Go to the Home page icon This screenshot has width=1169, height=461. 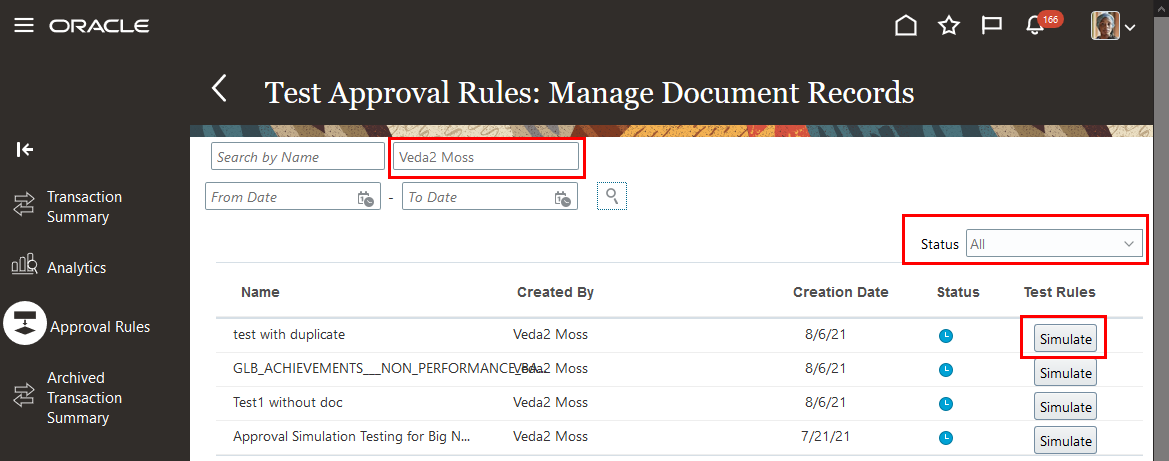(905, 26)
